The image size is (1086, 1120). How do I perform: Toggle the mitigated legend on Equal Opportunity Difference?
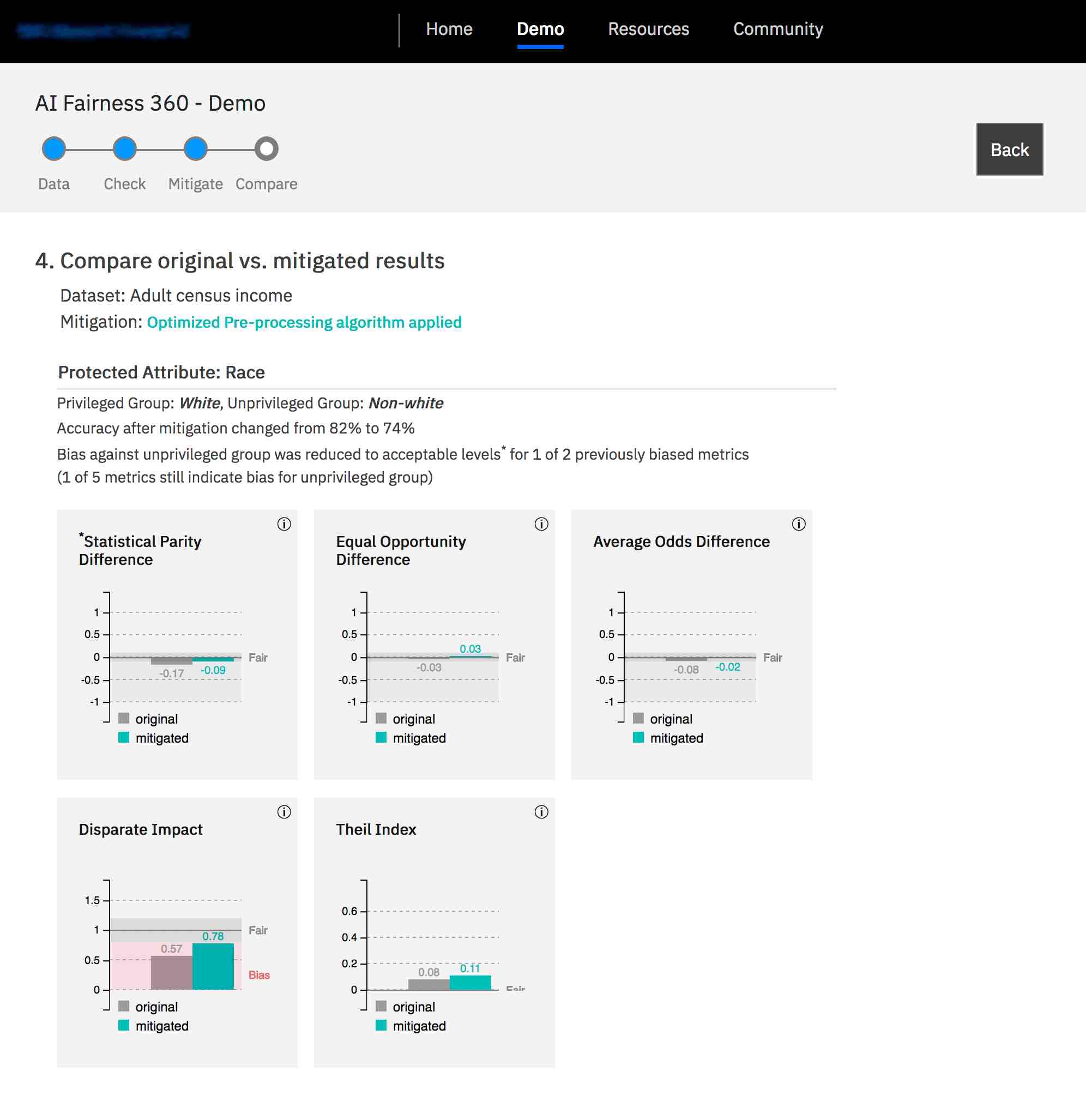point(381,738)
